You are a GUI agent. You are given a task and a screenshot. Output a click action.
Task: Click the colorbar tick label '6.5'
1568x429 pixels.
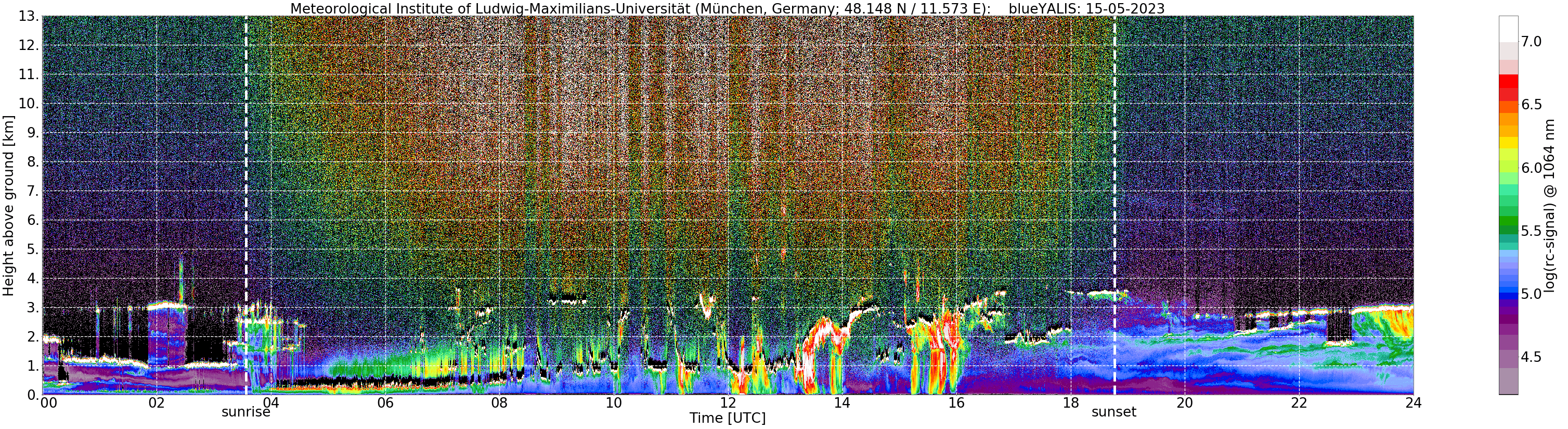(1532, 105)
